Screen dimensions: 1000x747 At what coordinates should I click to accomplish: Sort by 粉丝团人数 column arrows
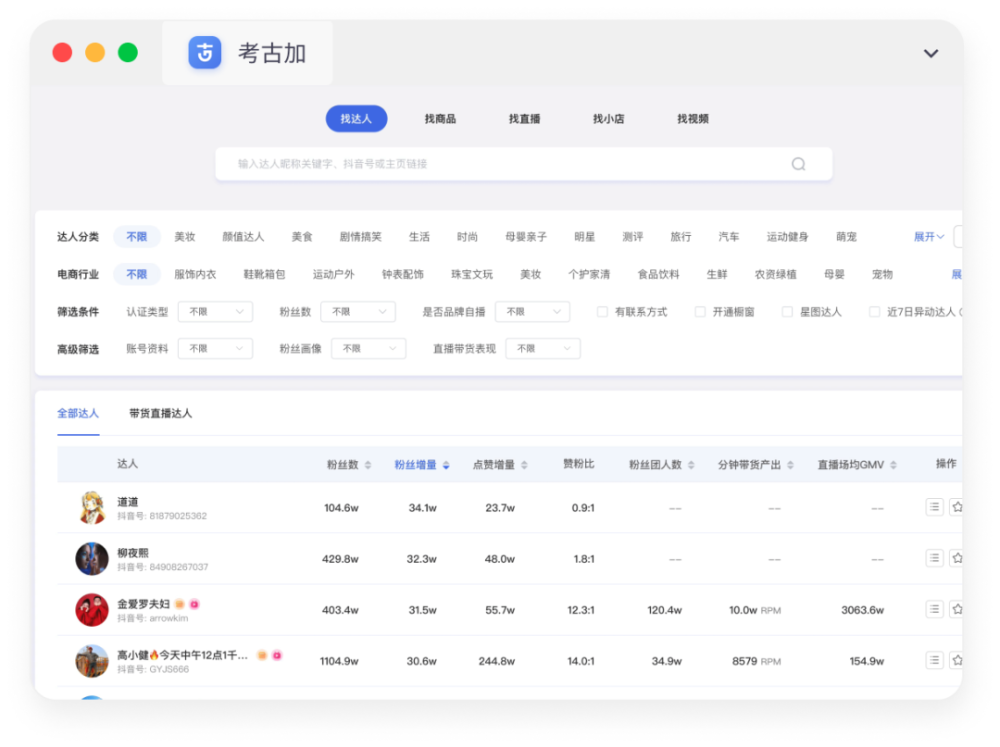tap(691, 465)
